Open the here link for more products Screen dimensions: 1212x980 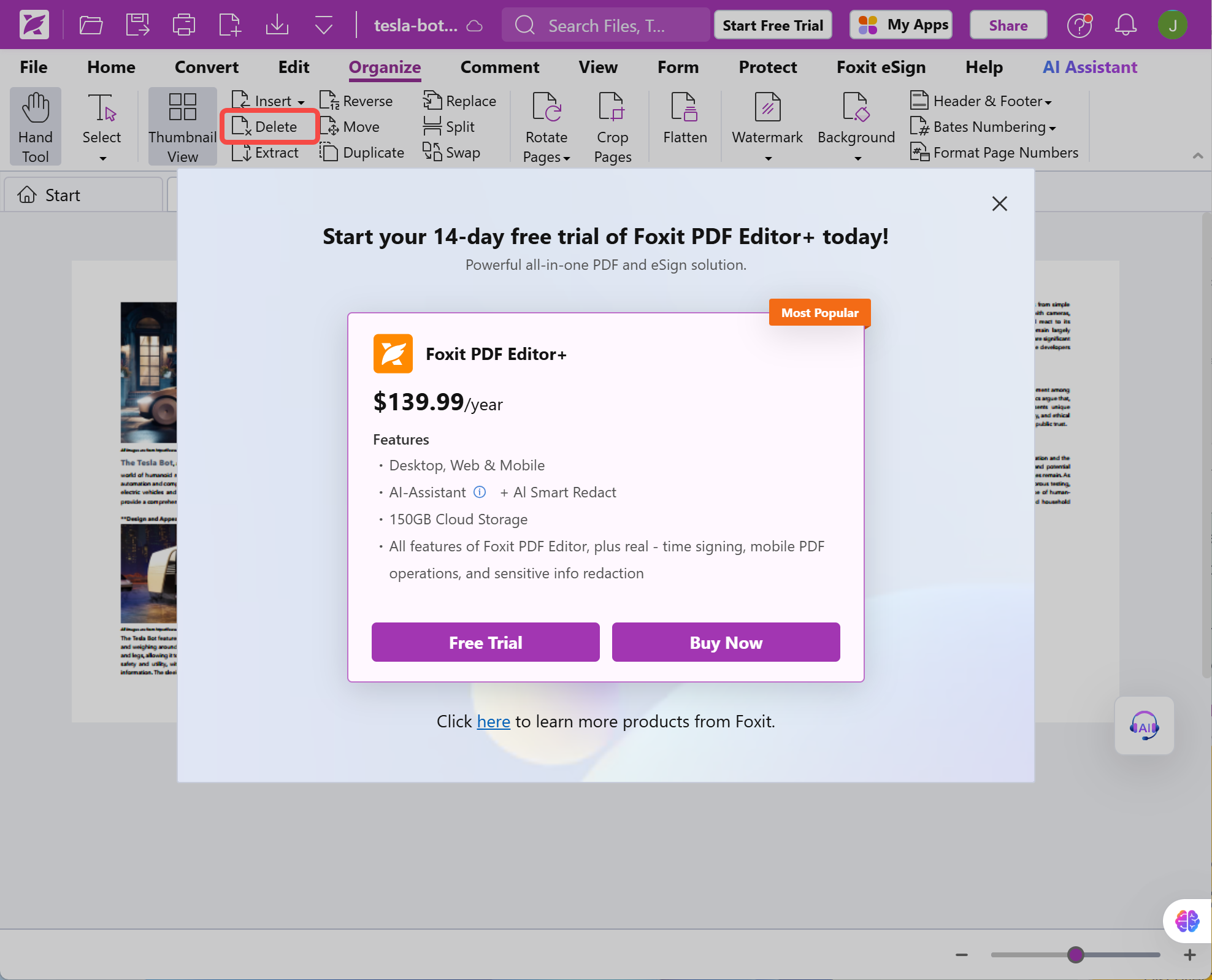(493, 721)
